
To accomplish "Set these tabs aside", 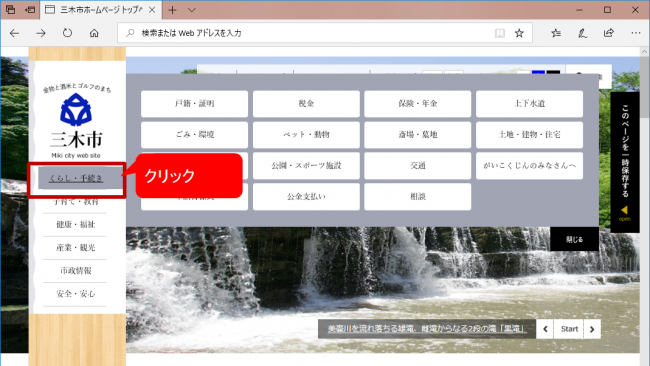I will tap(30, 10).
